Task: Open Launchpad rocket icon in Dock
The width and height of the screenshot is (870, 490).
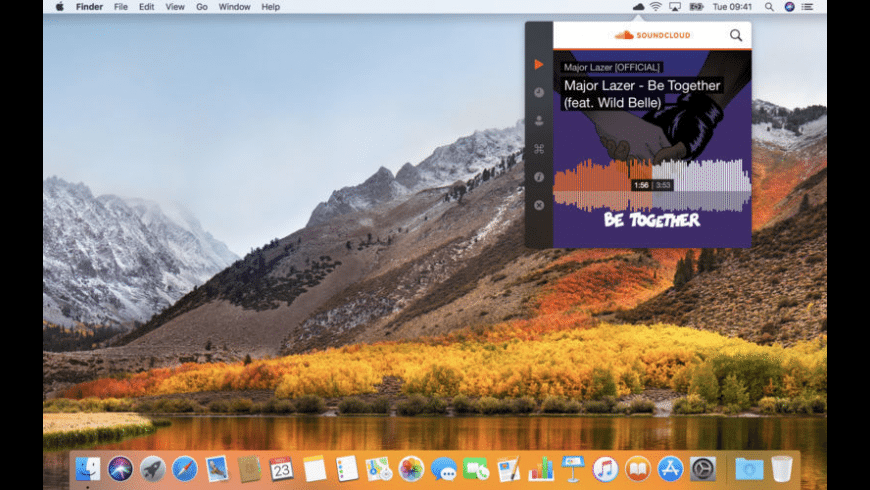Action: 153,469
